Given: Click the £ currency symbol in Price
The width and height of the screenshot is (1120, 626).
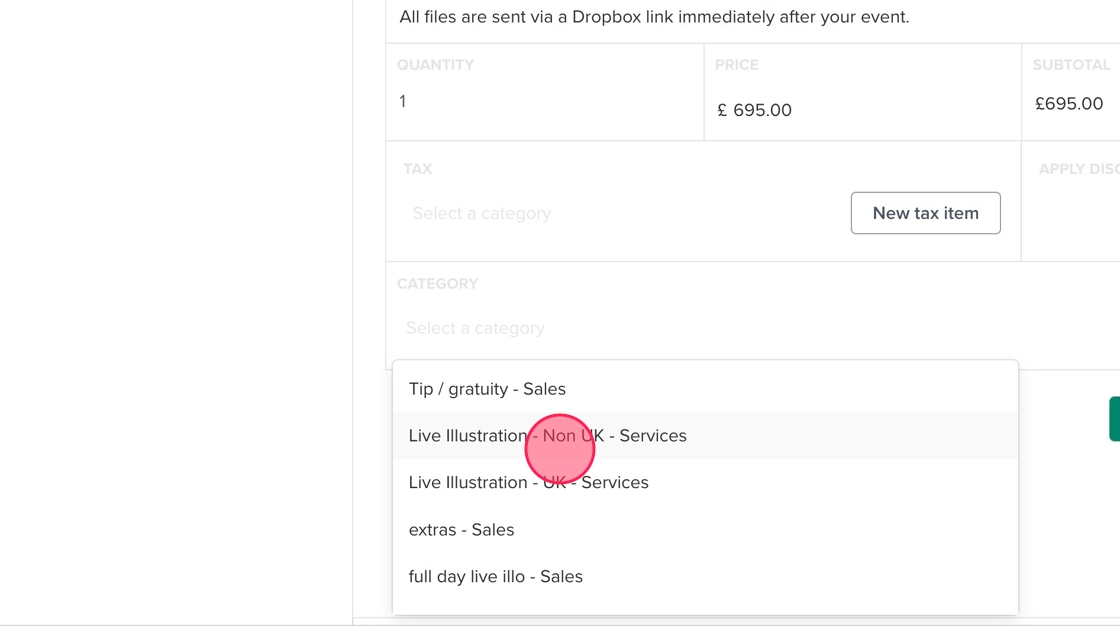Looking at the screenshot, I should click(722, 110).
